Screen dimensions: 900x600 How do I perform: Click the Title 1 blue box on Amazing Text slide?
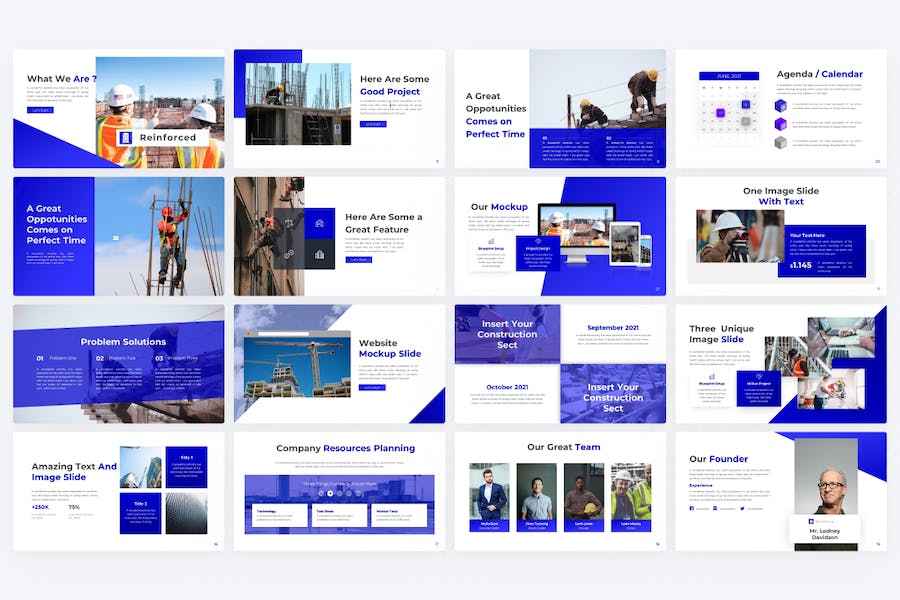tap(187, 467)
